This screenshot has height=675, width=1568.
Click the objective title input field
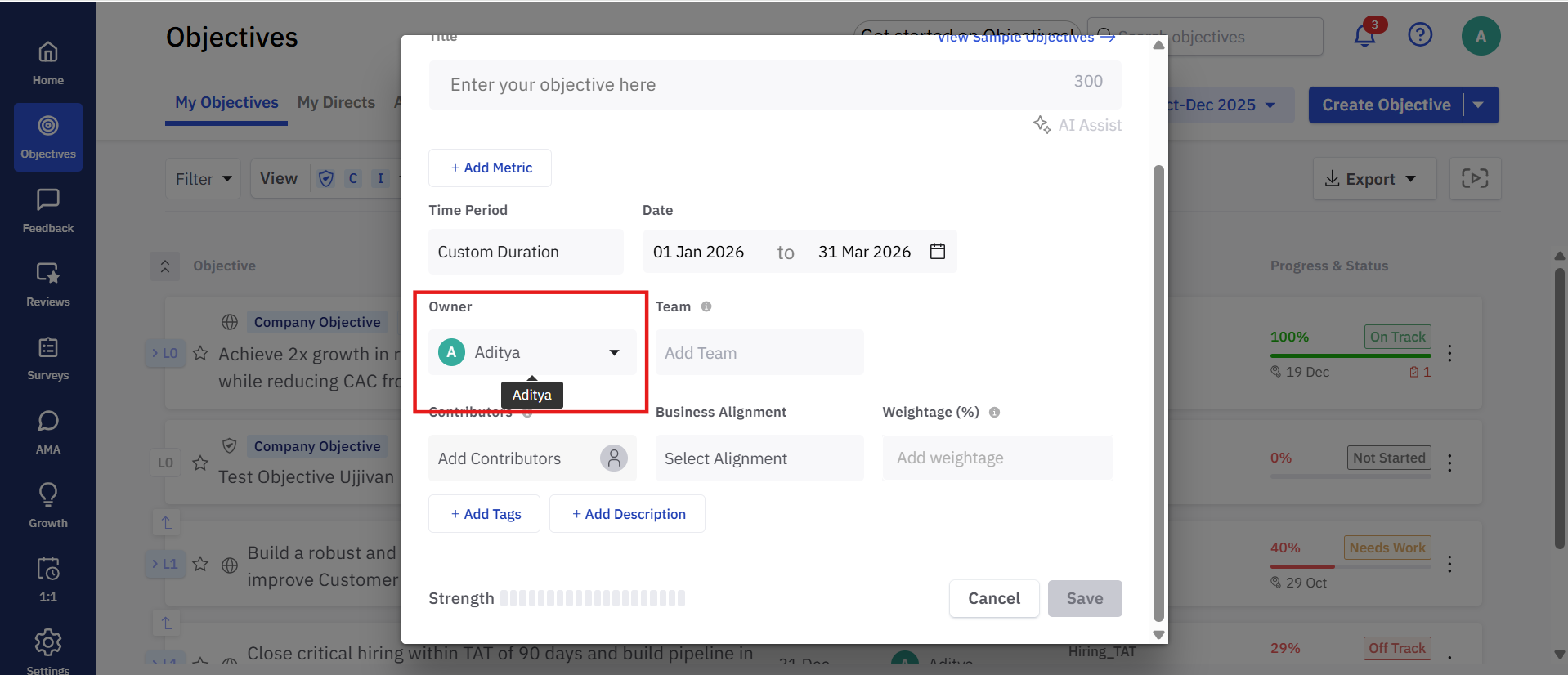pos(752,85)
